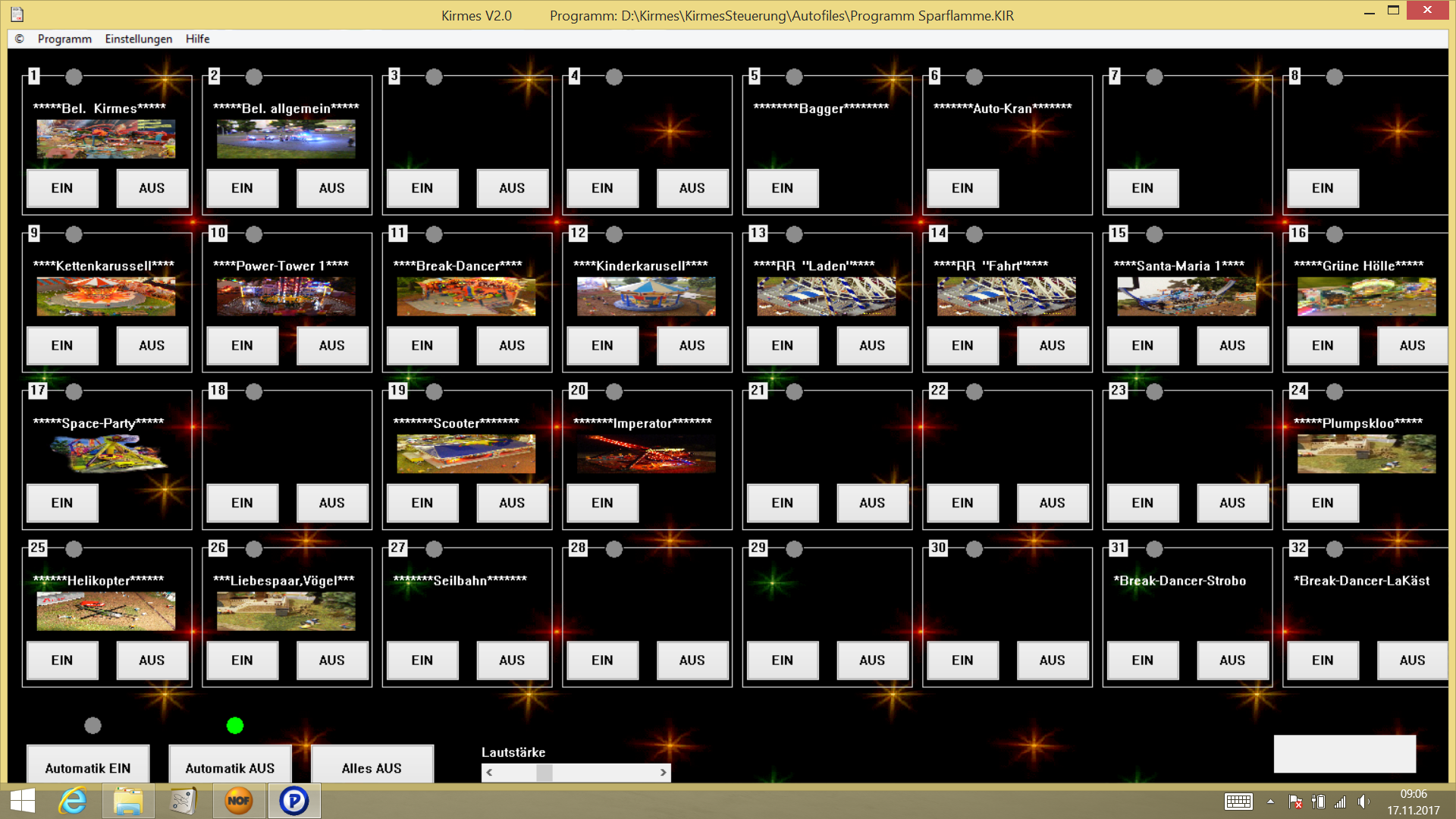The height and width of the screenshot is (819, 1456).
Task: Select the Hilfe menu item
Action: point(197,38)
